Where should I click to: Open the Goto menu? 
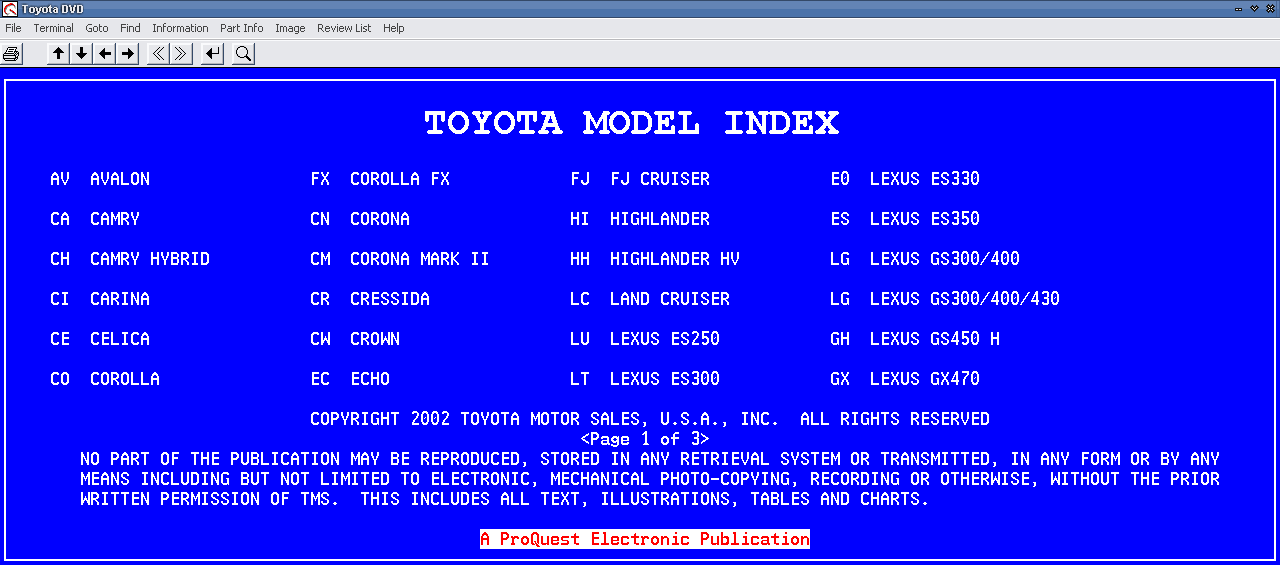[97, 28]
